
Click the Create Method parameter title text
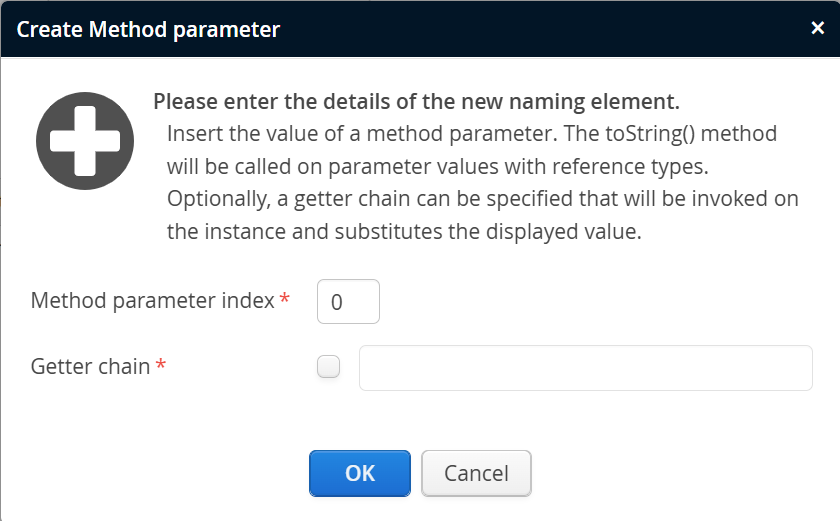point(148,29)
